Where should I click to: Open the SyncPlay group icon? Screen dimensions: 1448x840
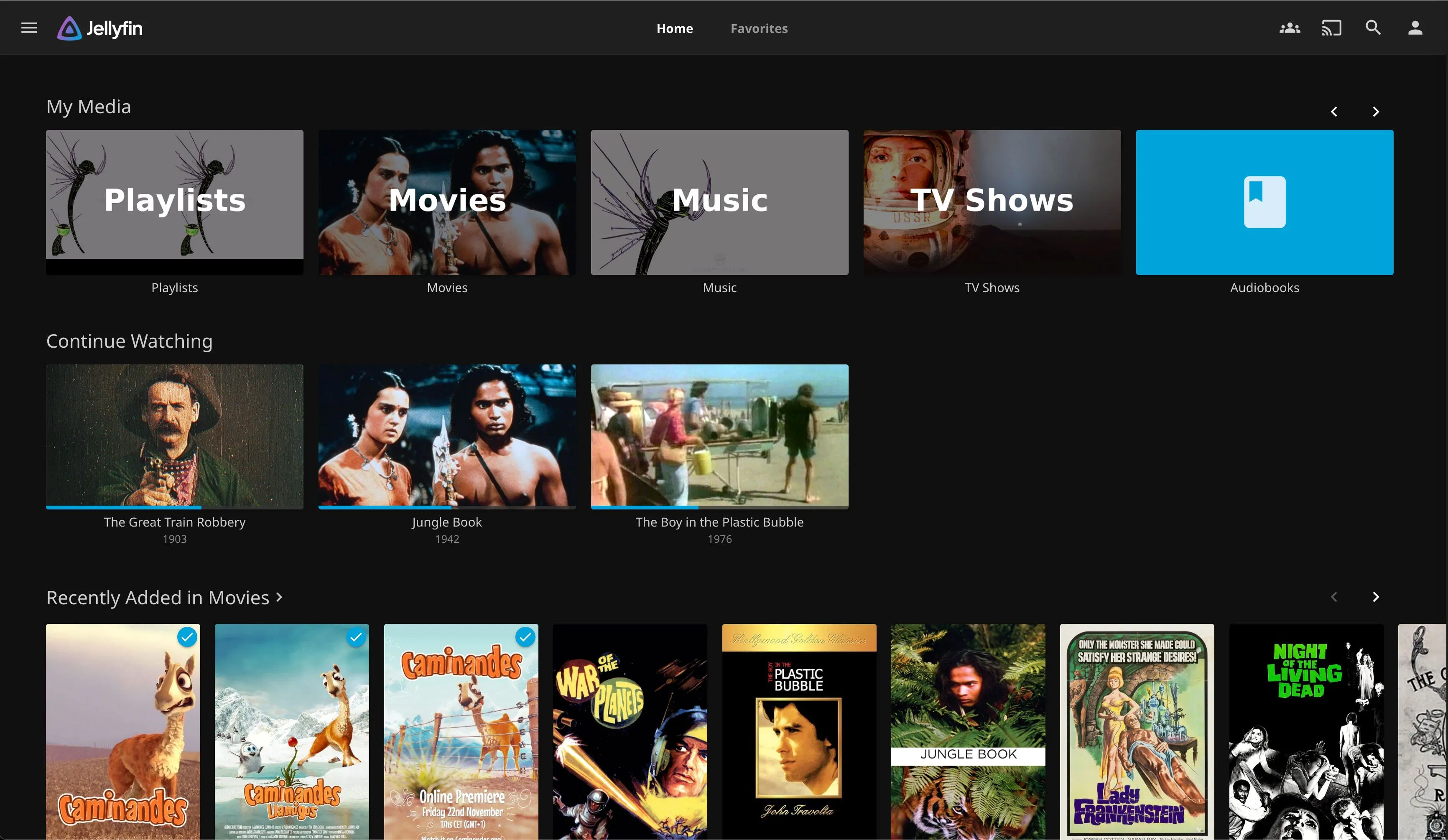(x=1290, y=28)
